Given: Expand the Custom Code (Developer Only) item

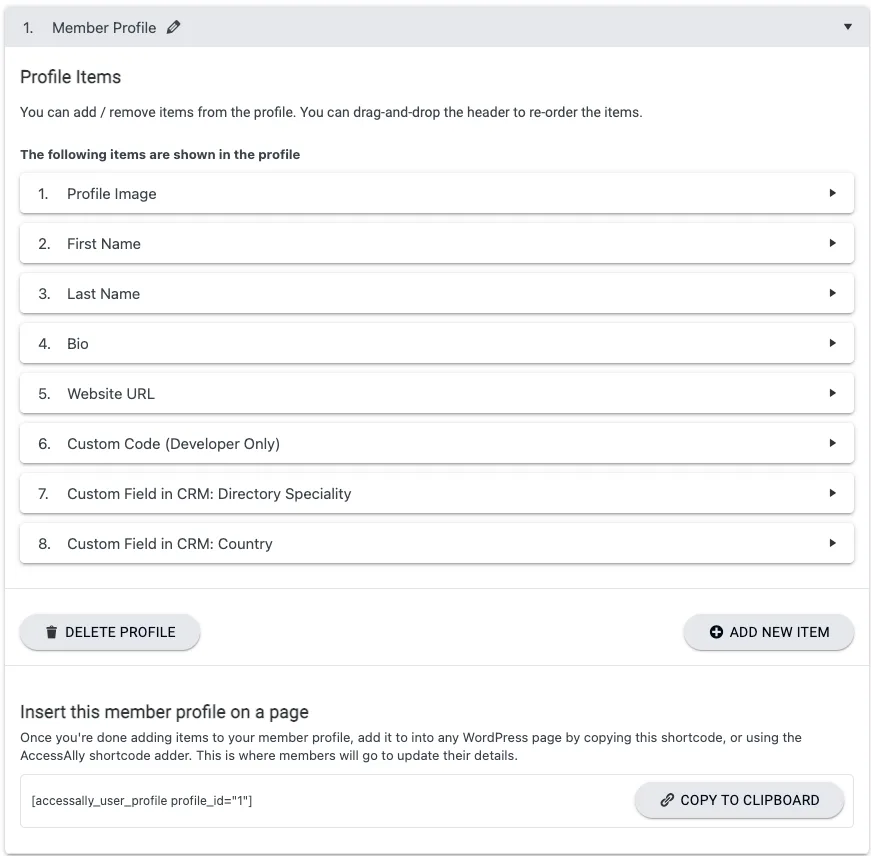Looking at the screenshot, I should pos(833,443).
